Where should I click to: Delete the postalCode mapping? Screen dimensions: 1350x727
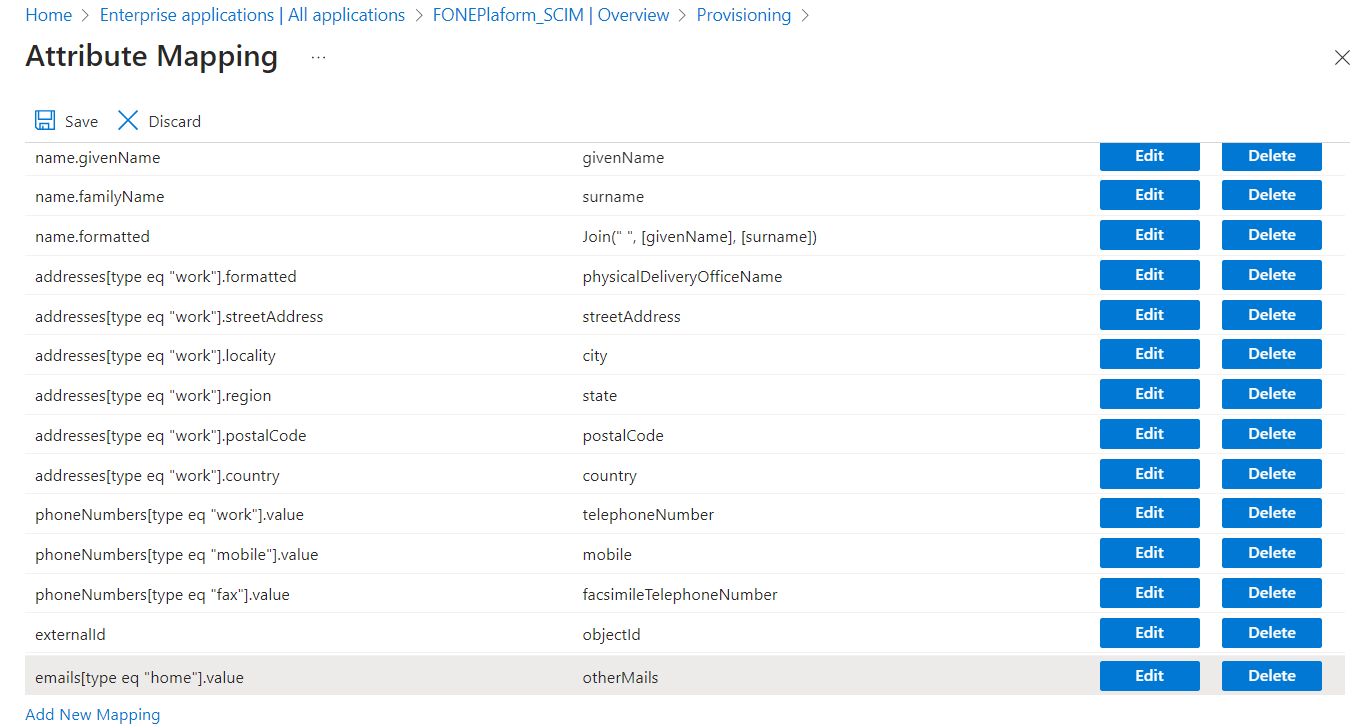pos(1271,434)
